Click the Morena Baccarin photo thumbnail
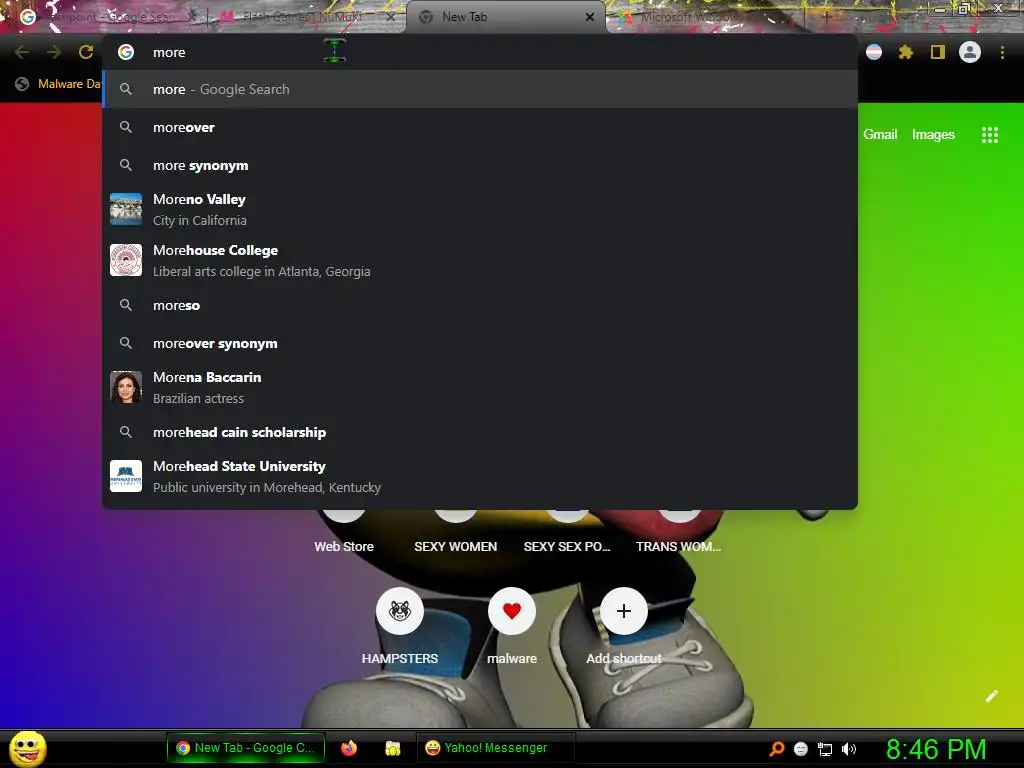Viewport: 1024px width, 768px height. coord(126,387)
